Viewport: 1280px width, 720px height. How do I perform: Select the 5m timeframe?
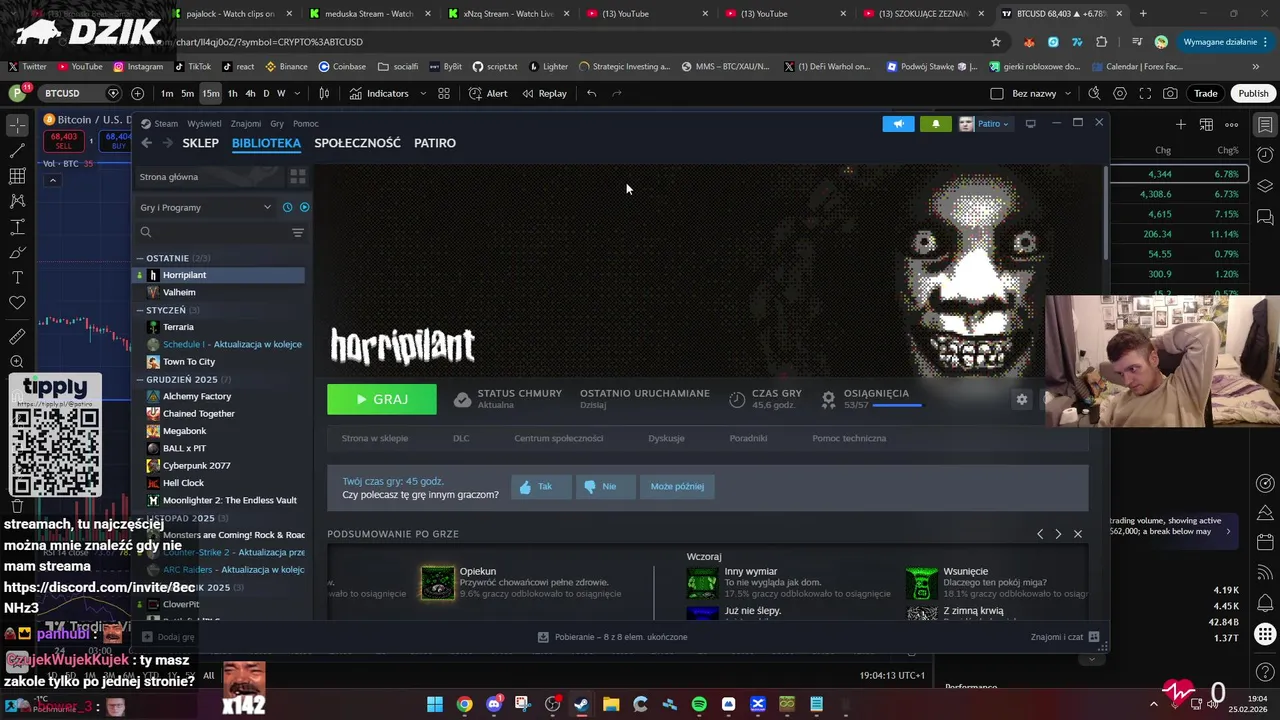[188, 93]
